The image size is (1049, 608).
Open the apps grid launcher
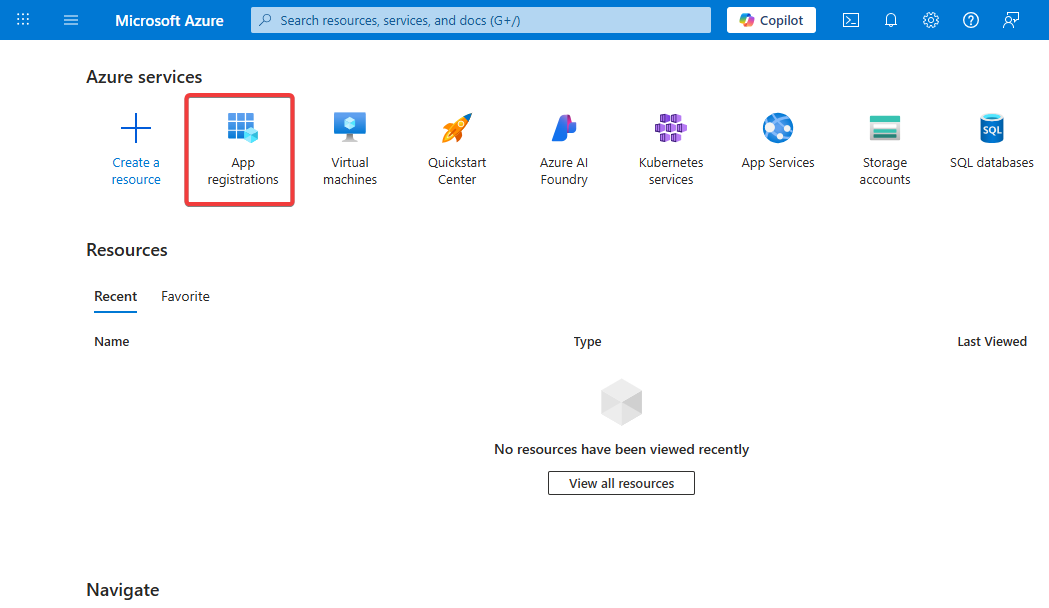[23, 20]
